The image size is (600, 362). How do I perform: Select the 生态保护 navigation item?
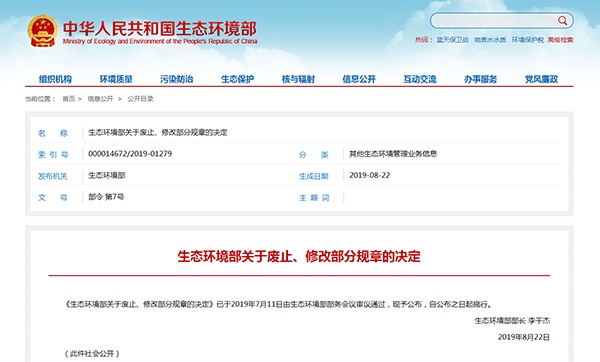point(238,79)
